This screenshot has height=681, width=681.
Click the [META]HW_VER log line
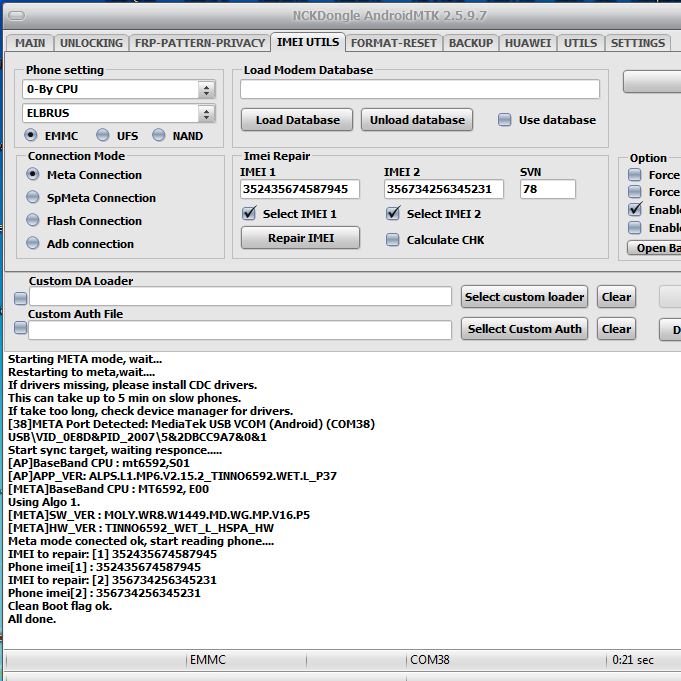141,528
